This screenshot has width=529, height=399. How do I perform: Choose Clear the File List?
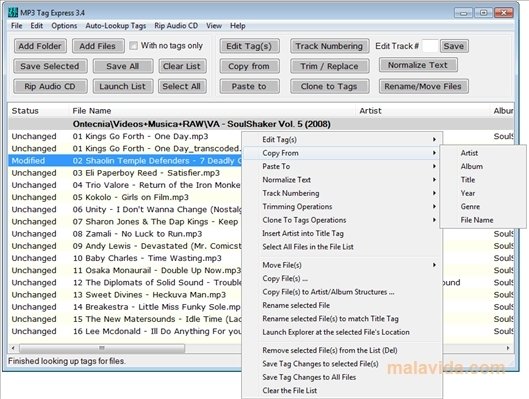click(x=342, y=391)
